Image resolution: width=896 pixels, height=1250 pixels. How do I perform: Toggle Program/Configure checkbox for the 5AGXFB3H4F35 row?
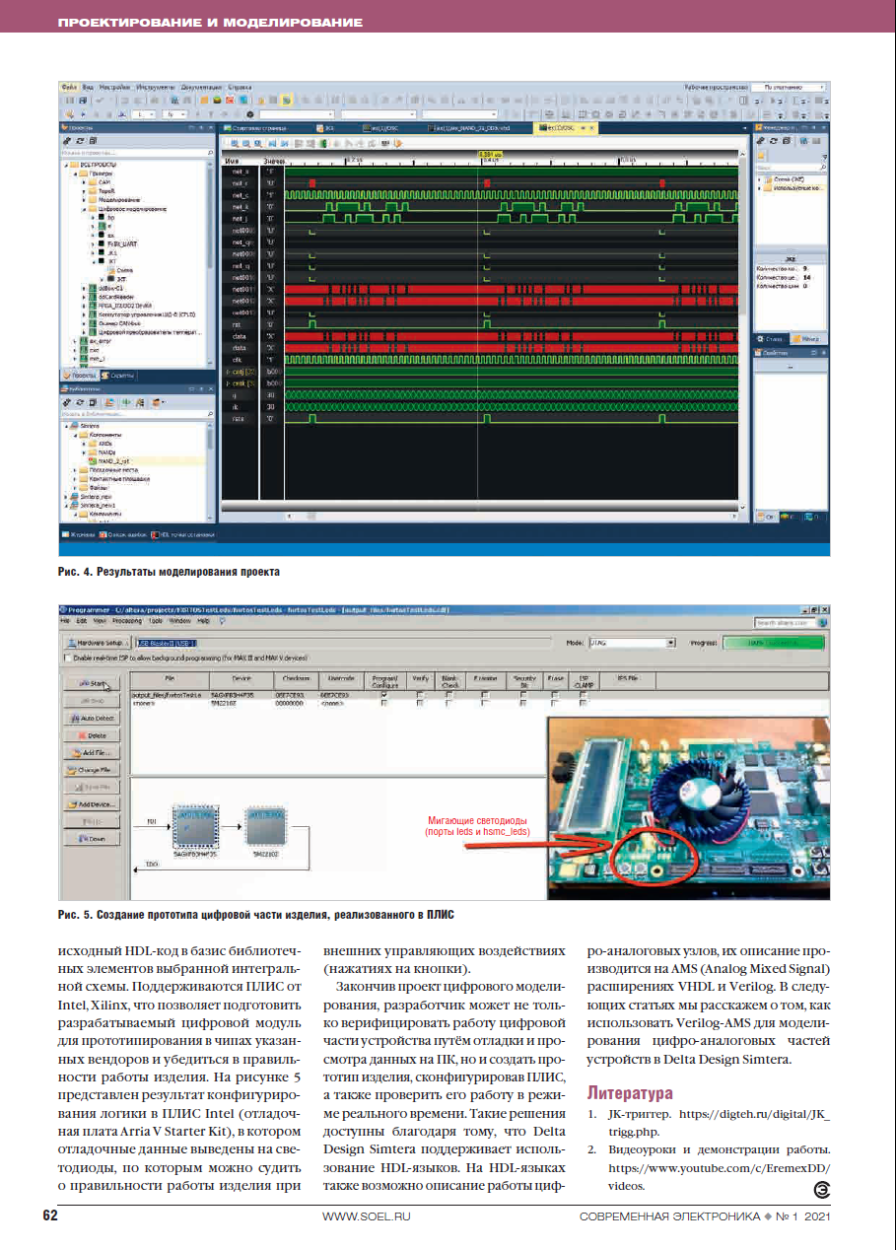coord(384,694)
